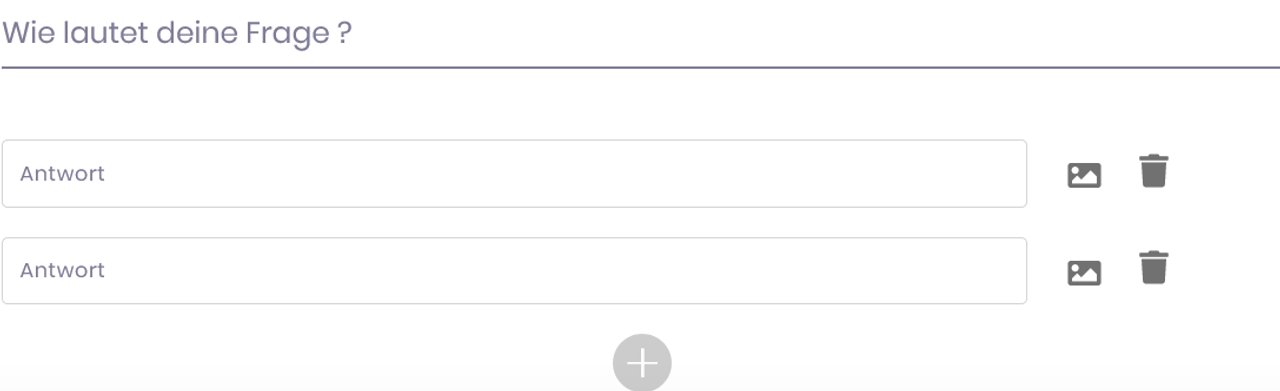Delete the first answer with trash icon
The image size is (1280, 391).
pyautogui.click(x=1153, y=171)
